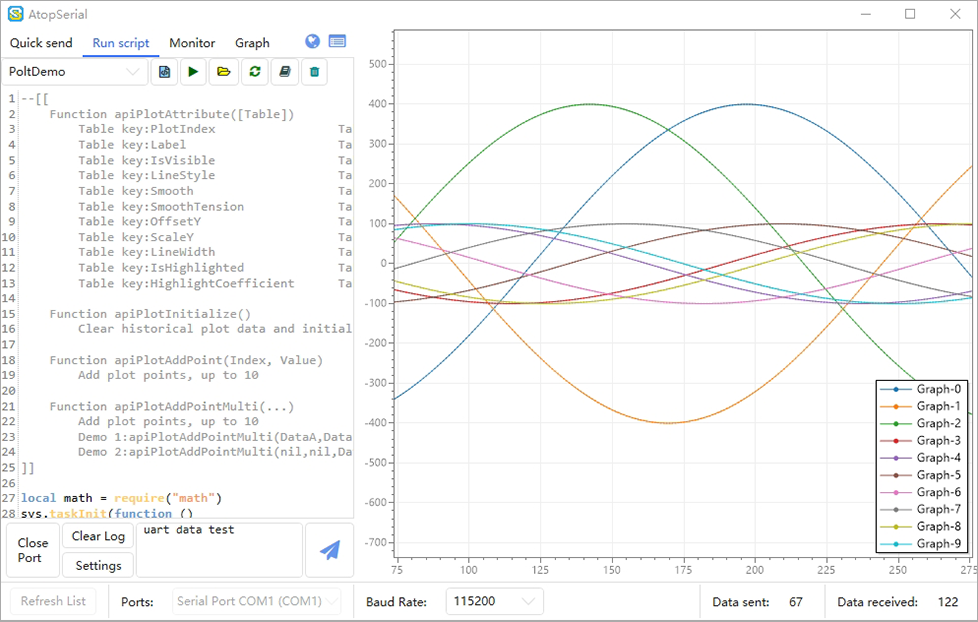Open the Monitor tab
The image size is (978, 622).
coord(192,43)
